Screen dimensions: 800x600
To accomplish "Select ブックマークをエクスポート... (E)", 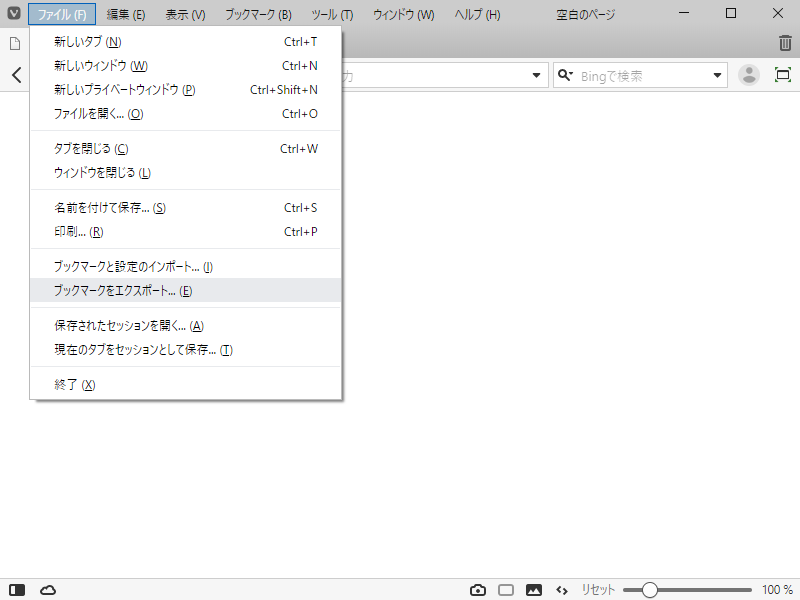I will point(186,290).
